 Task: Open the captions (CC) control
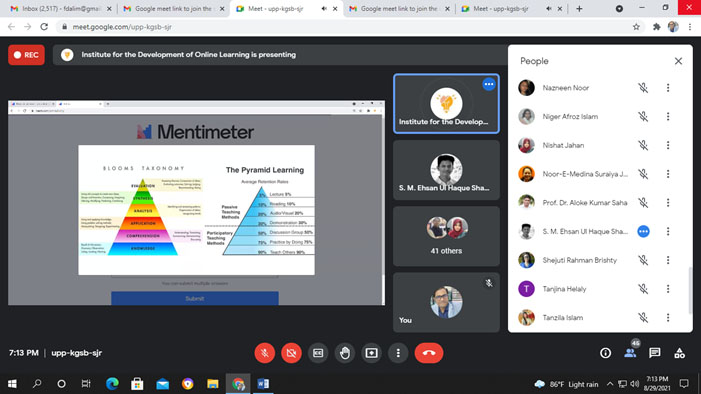click(318, 353)
